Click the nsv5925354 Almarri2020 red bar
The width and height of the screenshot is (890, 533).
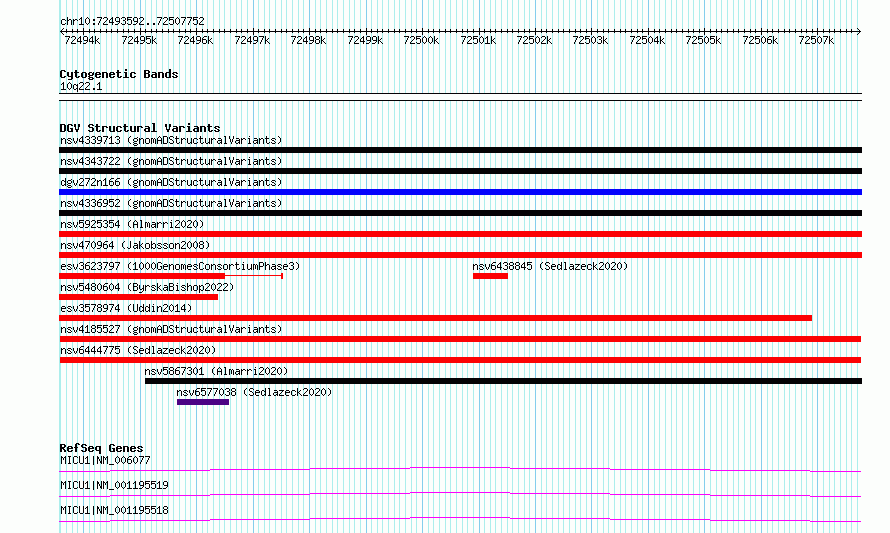[460, 234]
